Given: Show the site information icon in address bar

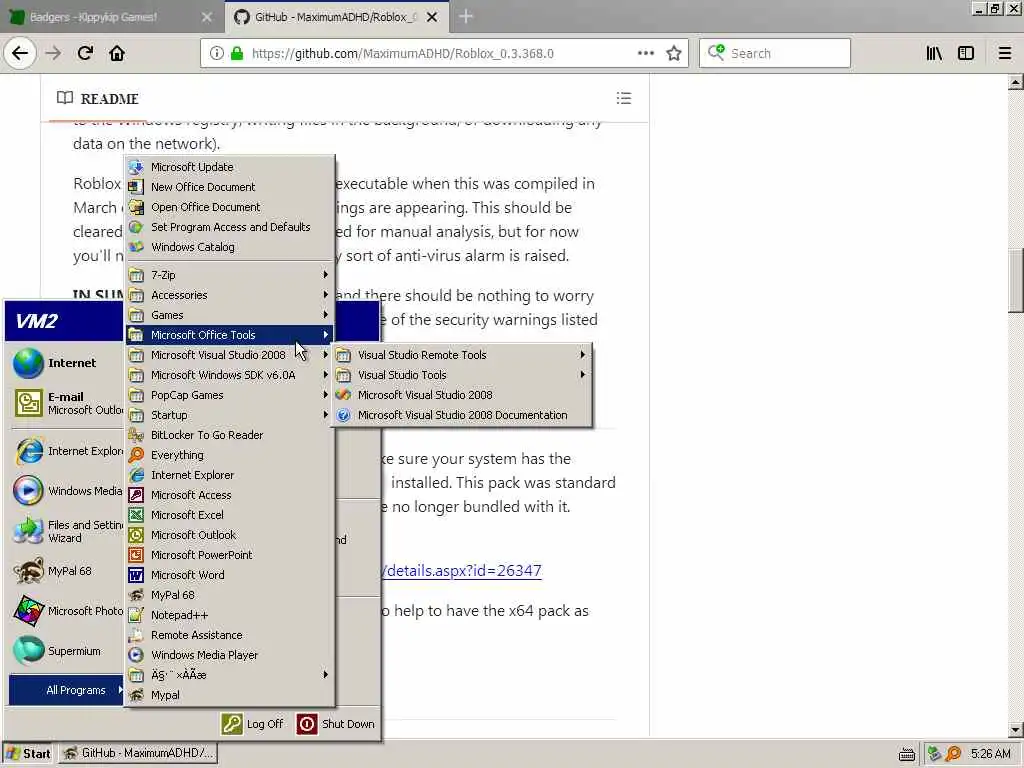Looking at the screenshot, I should (216, 54).
